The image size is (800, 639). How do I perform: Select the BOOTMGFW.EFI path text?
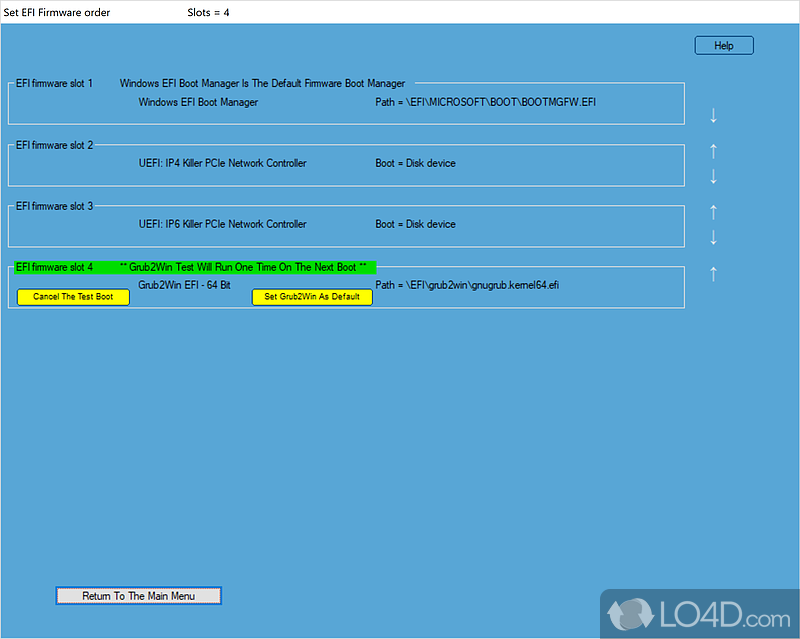tap(485, 102)
